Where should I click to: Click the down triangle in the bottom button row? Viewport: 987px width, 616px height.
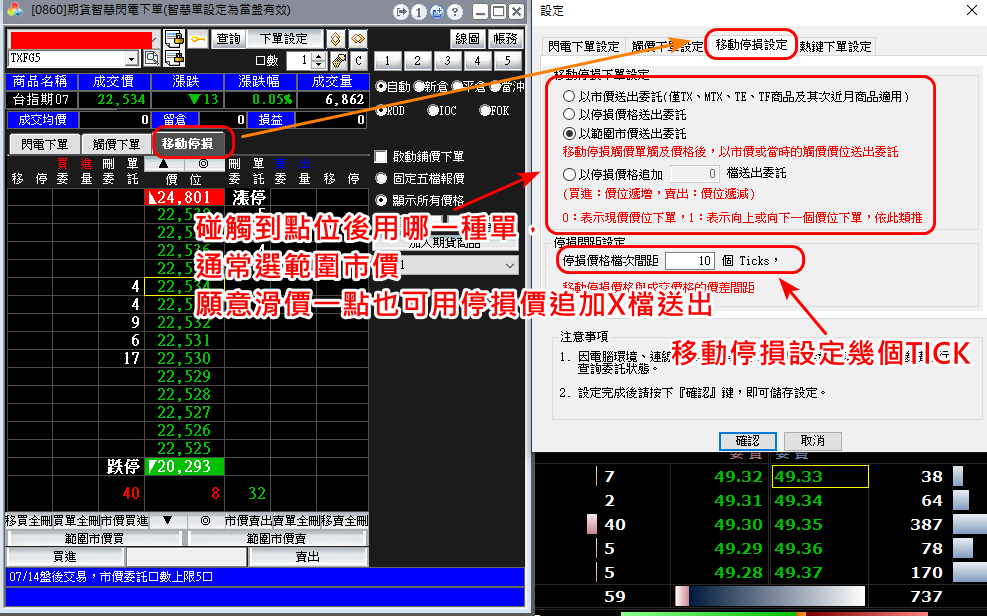167,520
